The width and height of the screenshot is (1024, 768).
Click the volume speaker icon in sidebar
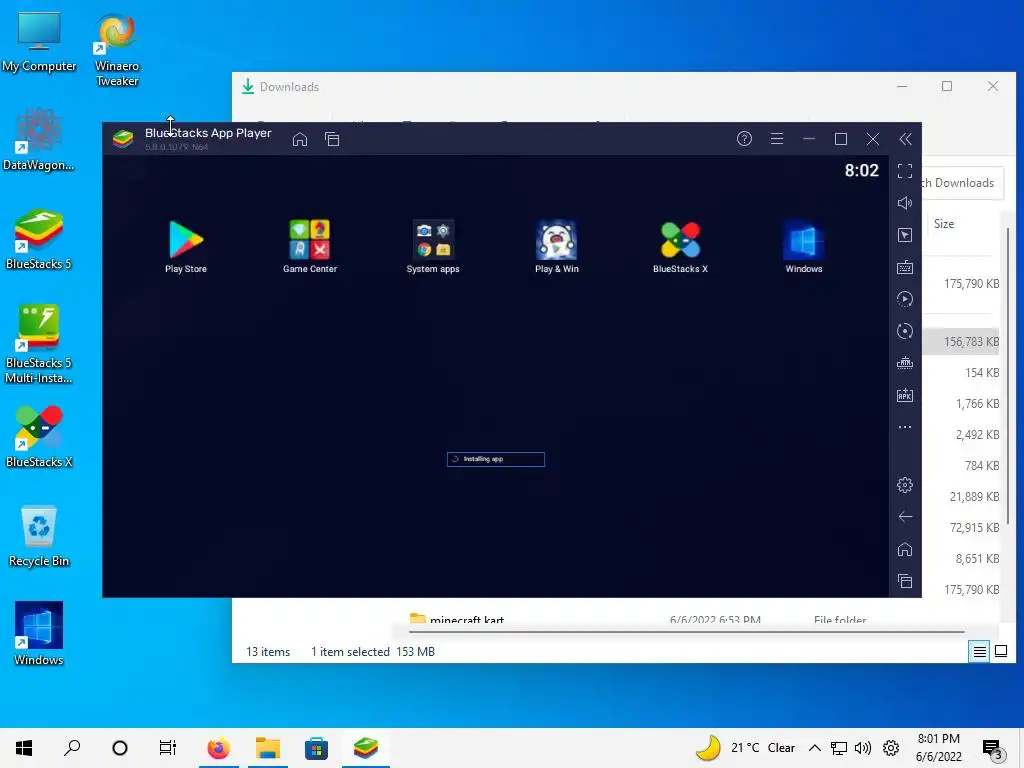point(905,203)
